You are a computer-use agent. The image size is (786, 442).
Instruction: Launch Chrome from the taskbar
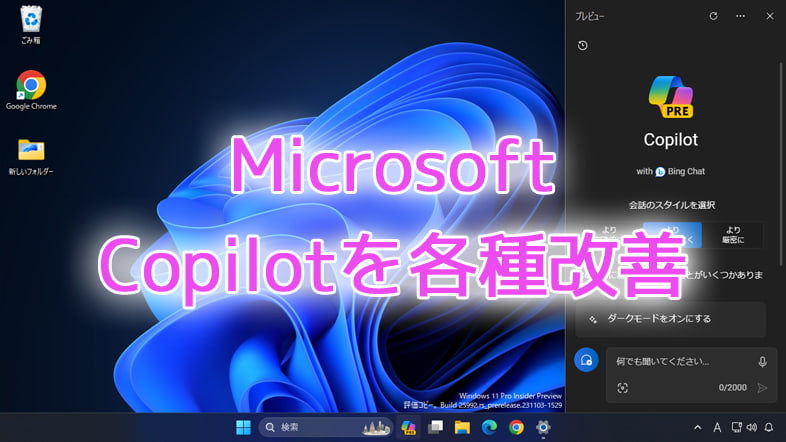(x=516, y=427)
